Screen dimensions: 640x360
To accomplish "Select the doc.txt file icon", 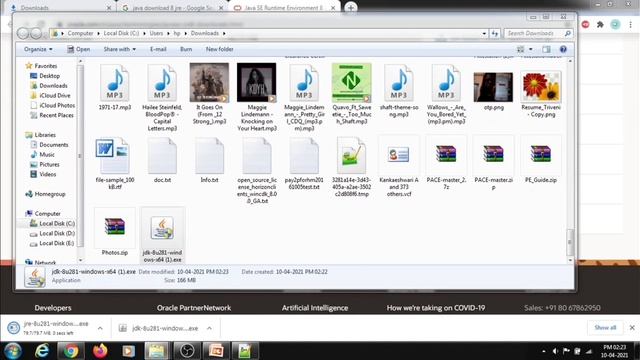I will (162, 156).
